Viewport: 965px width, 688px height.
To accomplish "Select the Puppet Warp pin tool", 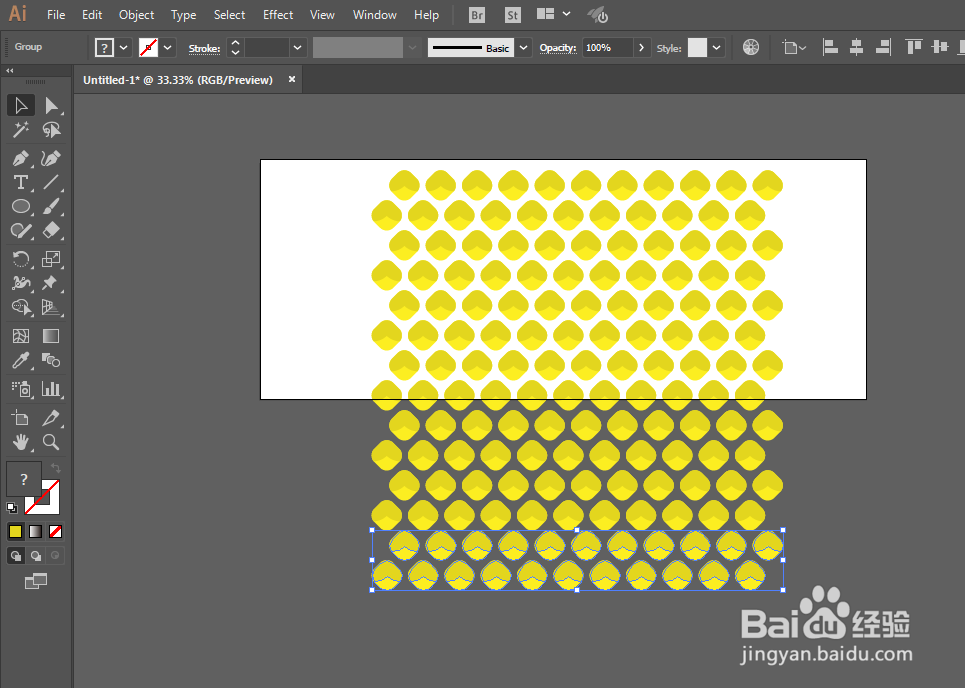I will pyautogui.click(x=51, y=283).
